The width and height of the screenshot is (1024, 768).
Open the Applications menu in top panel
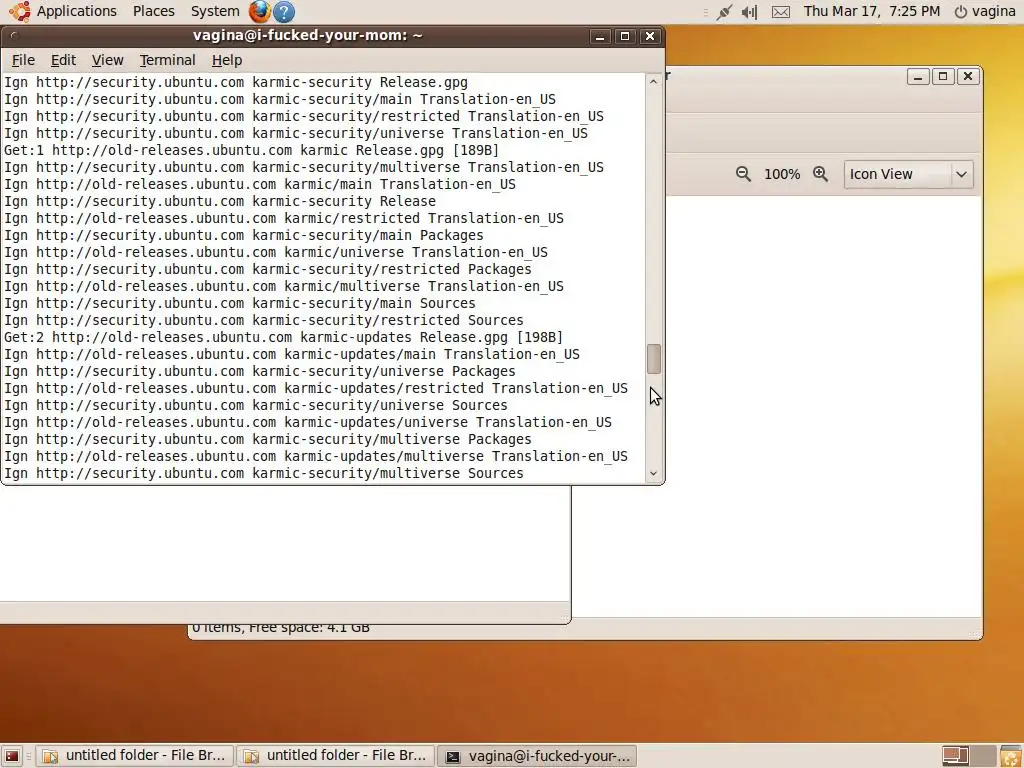[76, 11]
